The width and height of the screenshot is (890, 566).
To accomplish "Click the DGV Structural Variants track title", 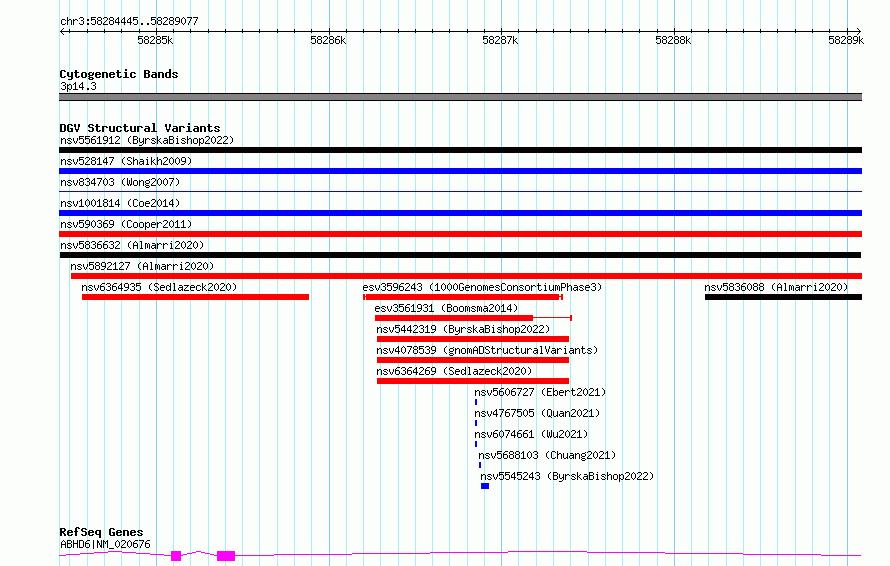I will click(x=140, y=128).
